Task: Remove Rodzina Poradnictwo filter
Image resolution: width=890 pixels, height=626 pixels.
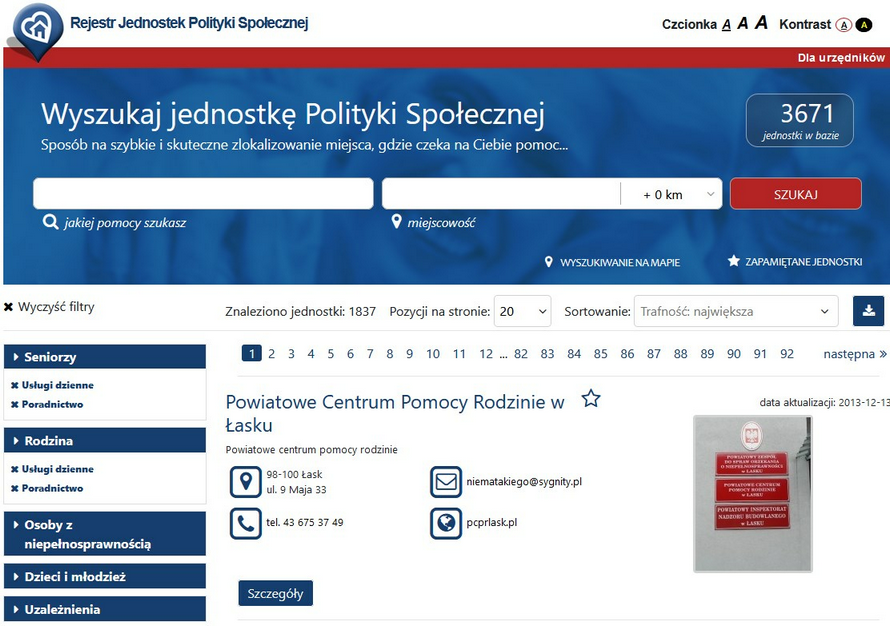Action: pos(15,489)
